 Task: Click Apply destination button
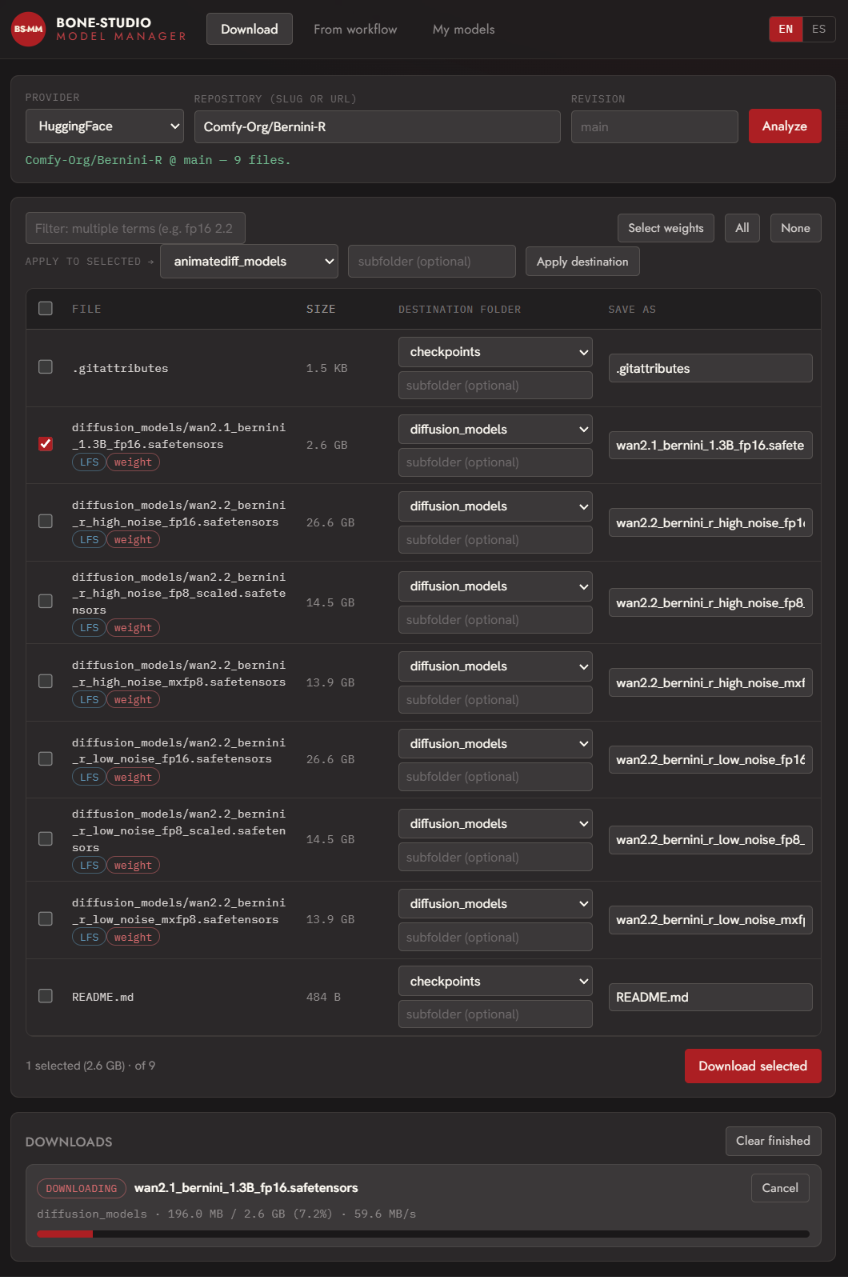tap(583, 261)
